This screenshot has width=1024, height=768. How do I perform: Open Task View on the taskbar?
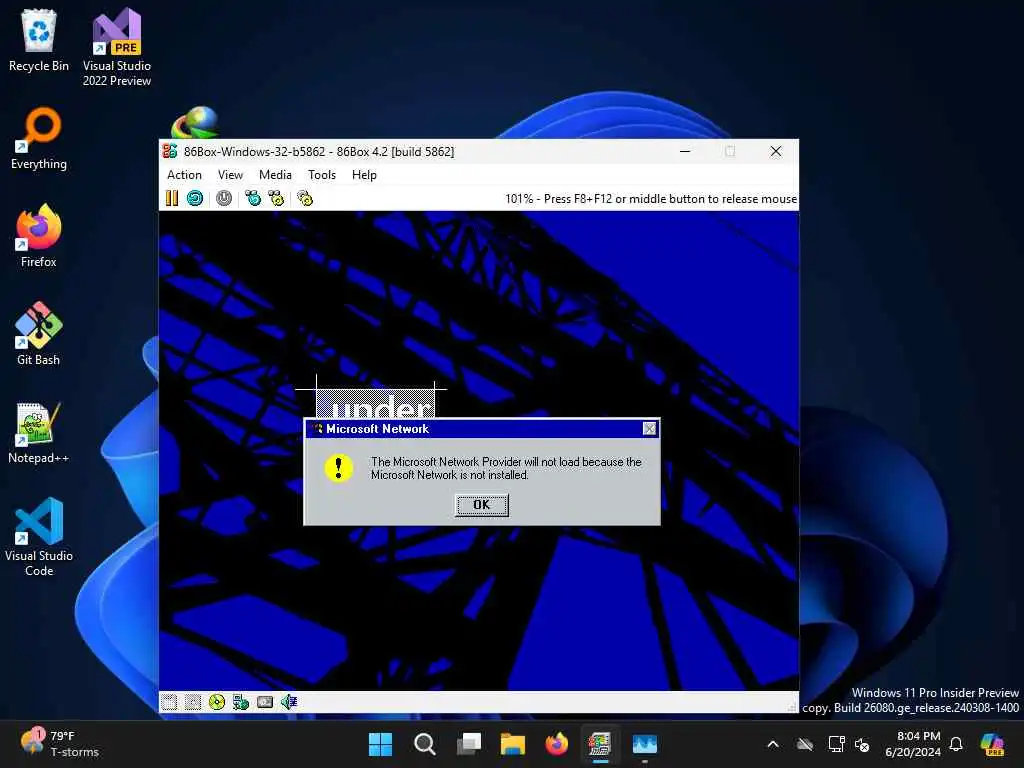pos(469,744)
